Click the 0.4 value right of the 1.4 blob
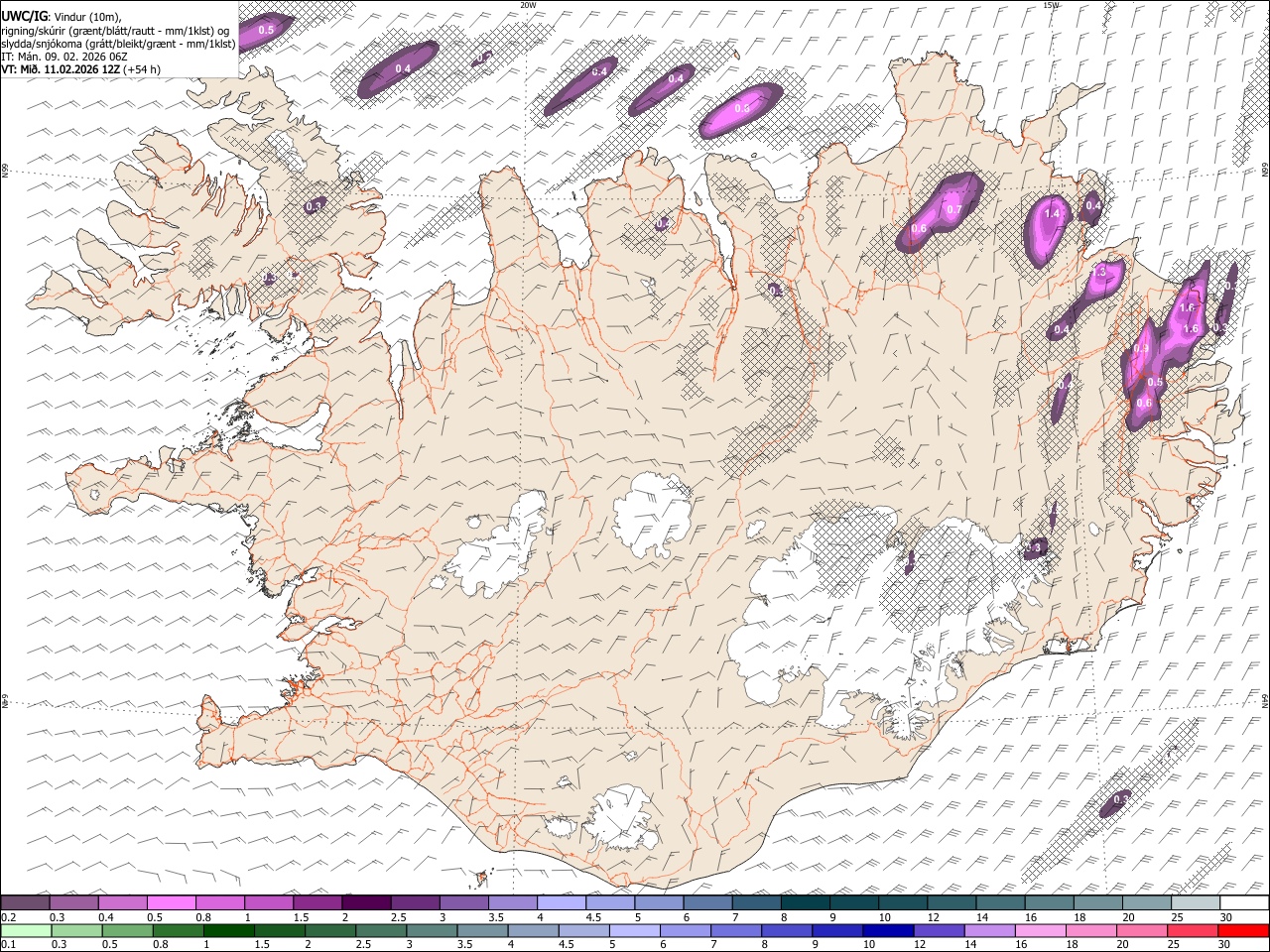The height and width of the screenshot is (952, 1270). click(1093, 205)
